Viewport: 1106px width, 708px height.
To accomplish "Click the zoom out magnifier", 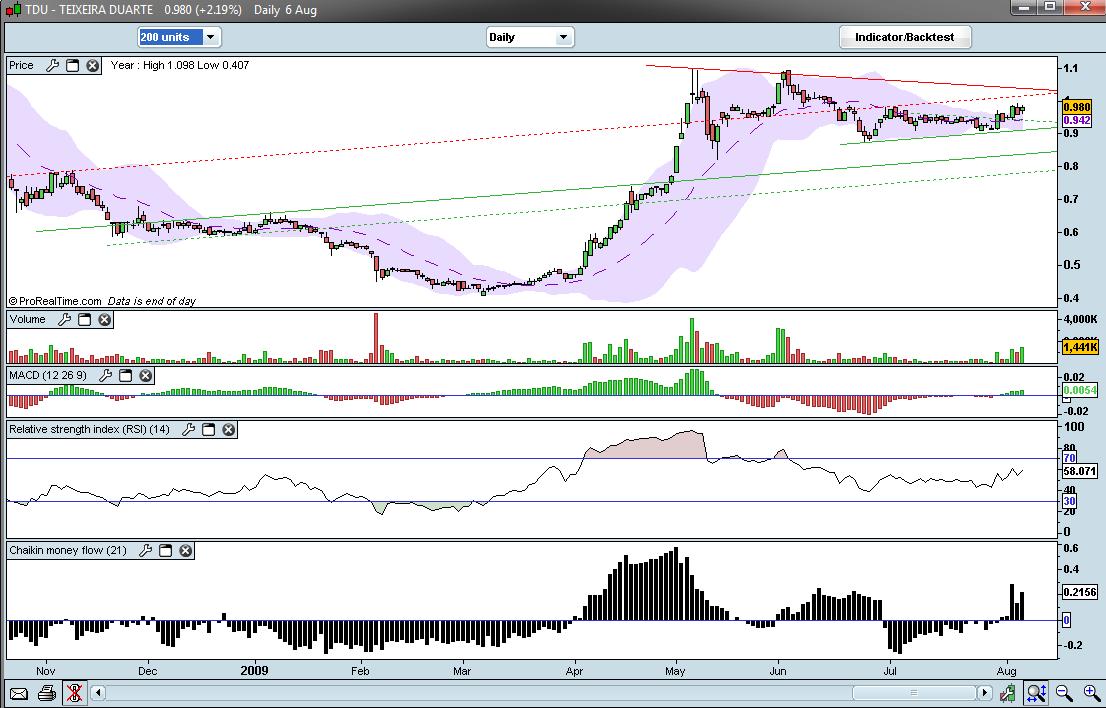I will 1064,693.
